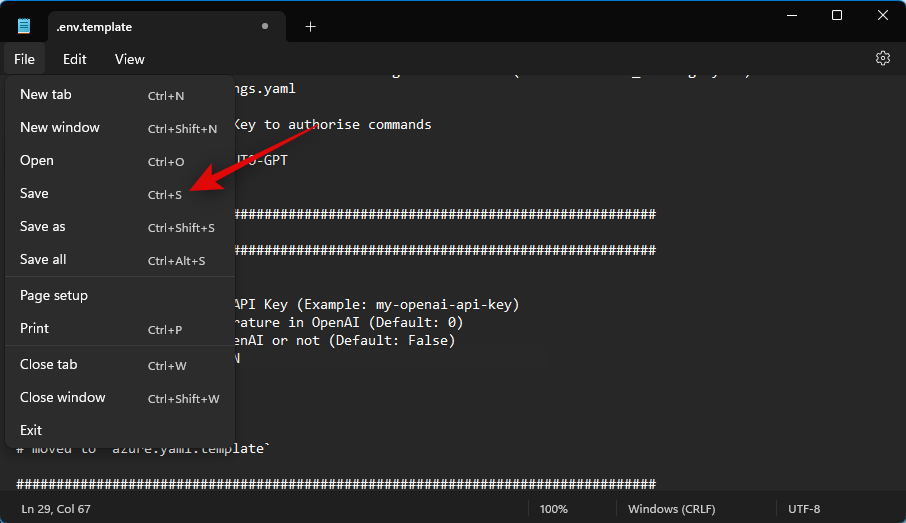The image size is (906, 523).
Task: Close the File menu via File item
Action: (x=24, y=59)
